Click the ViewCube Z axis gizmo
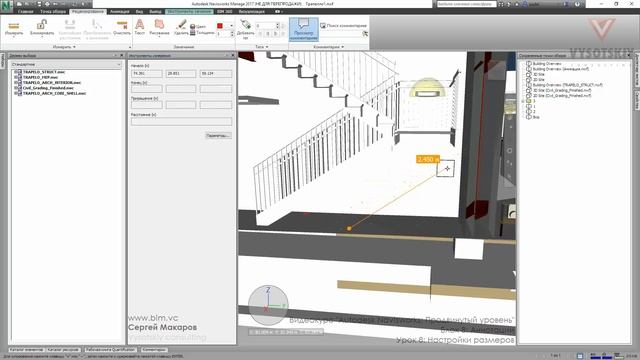The height and width of the screenshot is (360, 640). [x=268, y=290]
